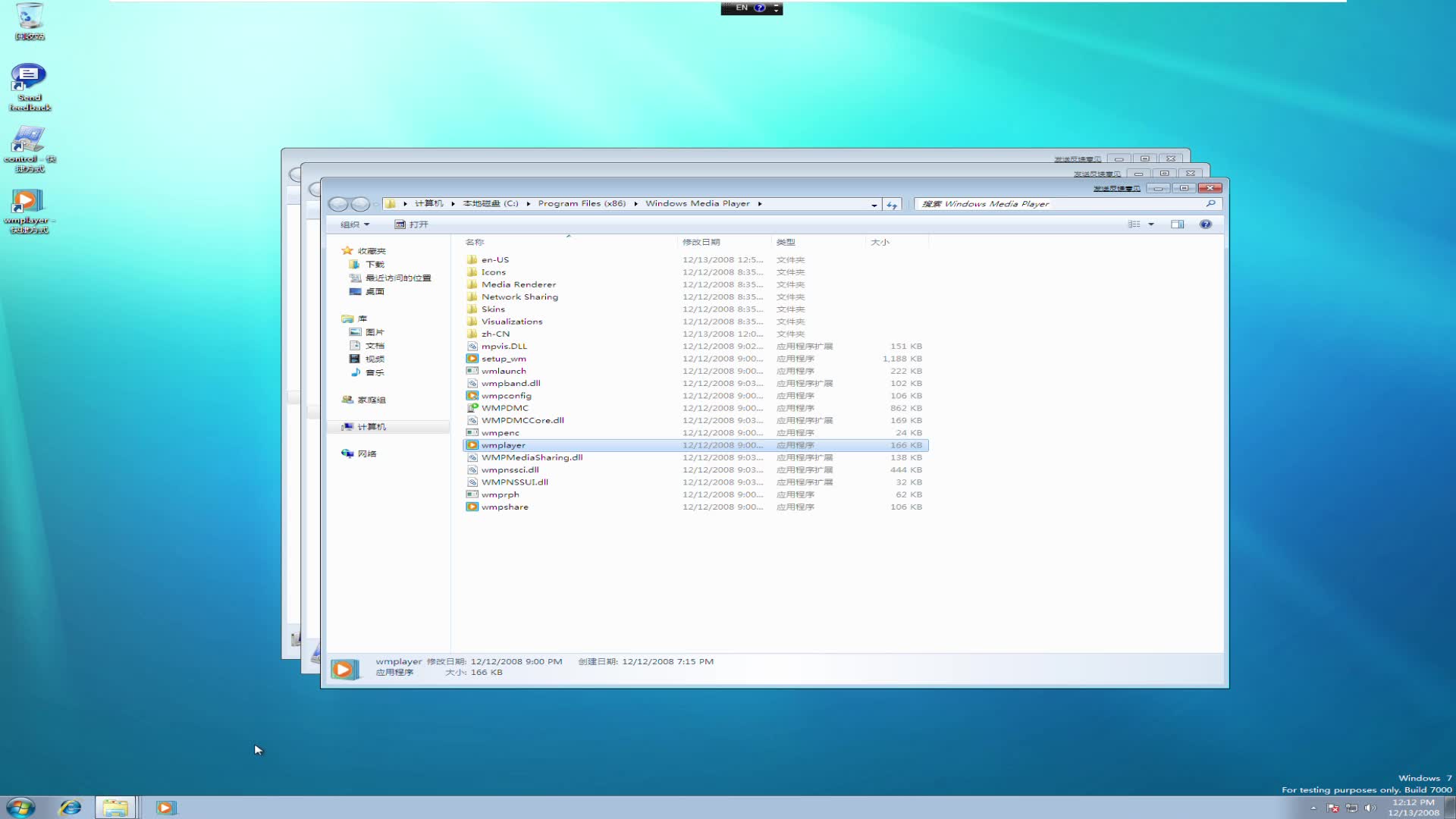Click the Internet Explorer taskbar icon
1456x819 pixels.
[x=70, y=807]
